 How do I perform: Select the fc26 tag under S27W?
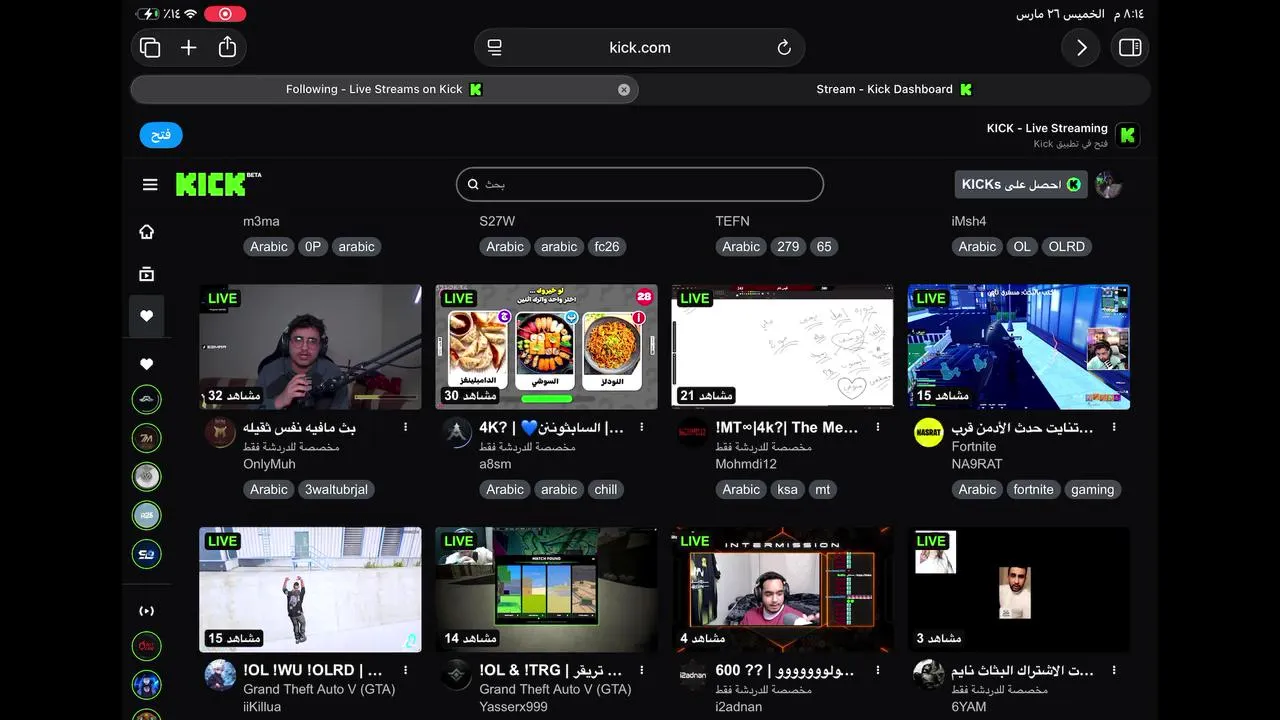pyautogui.click(x=606, y=246)
